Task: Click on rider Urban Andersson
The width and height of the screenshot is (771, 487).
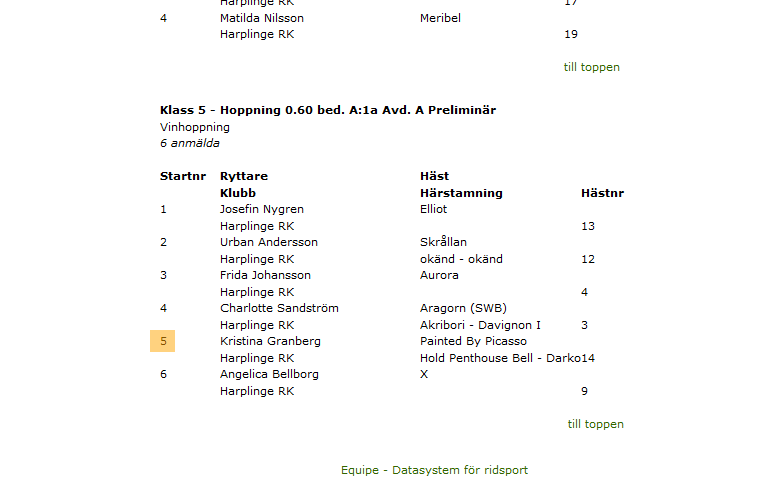Action: coord(269,242)
